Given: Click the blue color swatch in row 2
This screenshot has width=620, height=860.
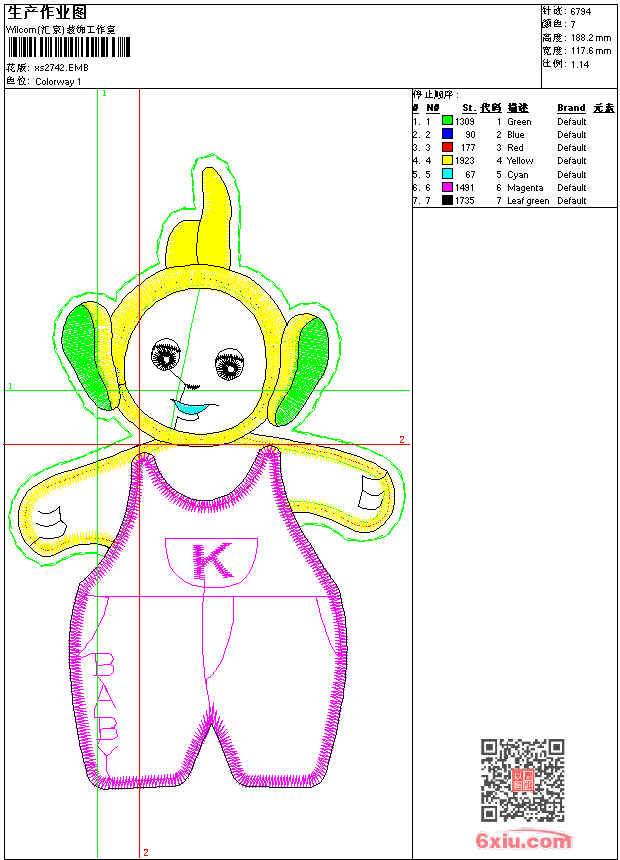Looking at the screenshot, I should pyautogui.click(x=447, y=134).
